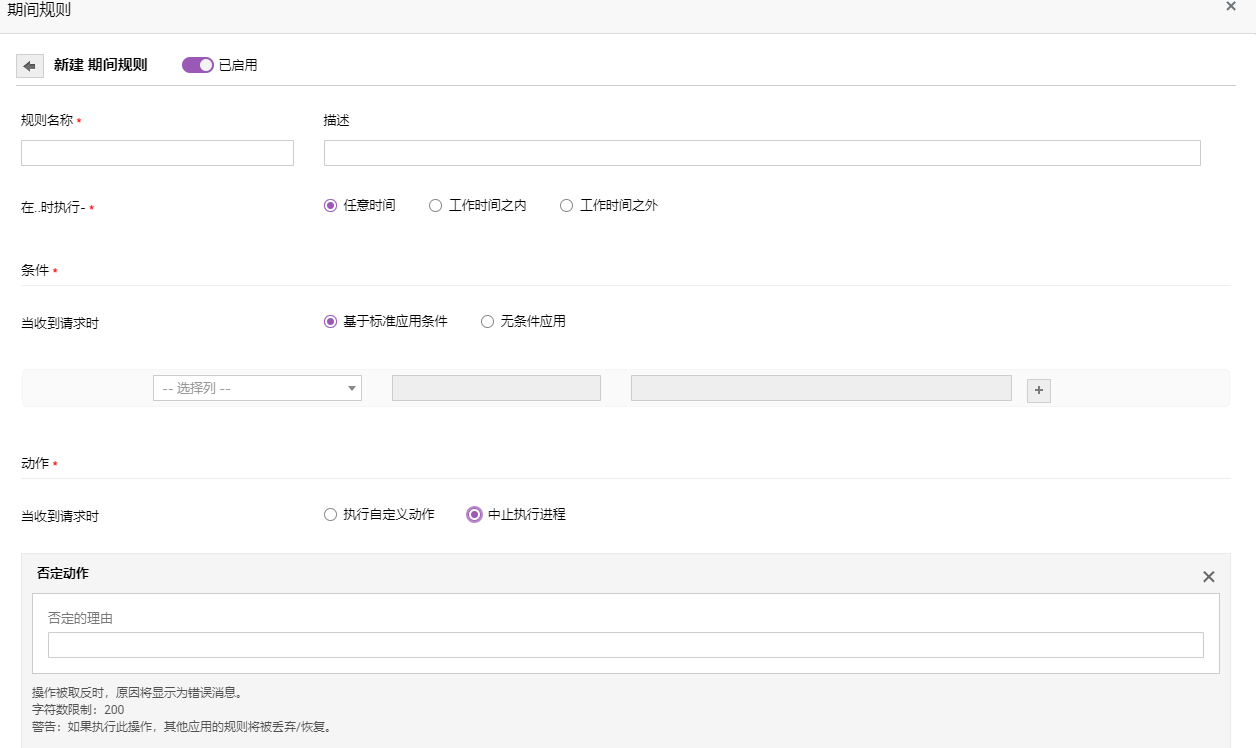The image size is (1256, 748).
Task: Select the 无条件应用 radio button
Action: pyautogui.click(x=488, y=322)
